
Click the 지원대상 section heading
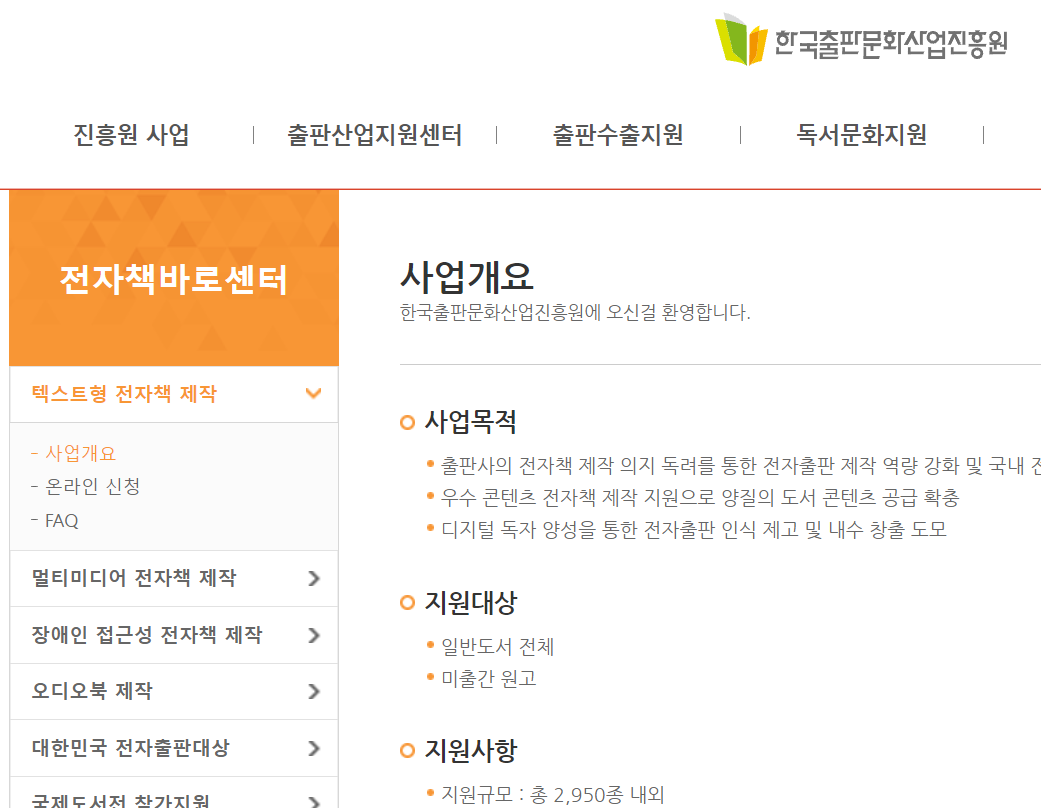pos(471,602)
